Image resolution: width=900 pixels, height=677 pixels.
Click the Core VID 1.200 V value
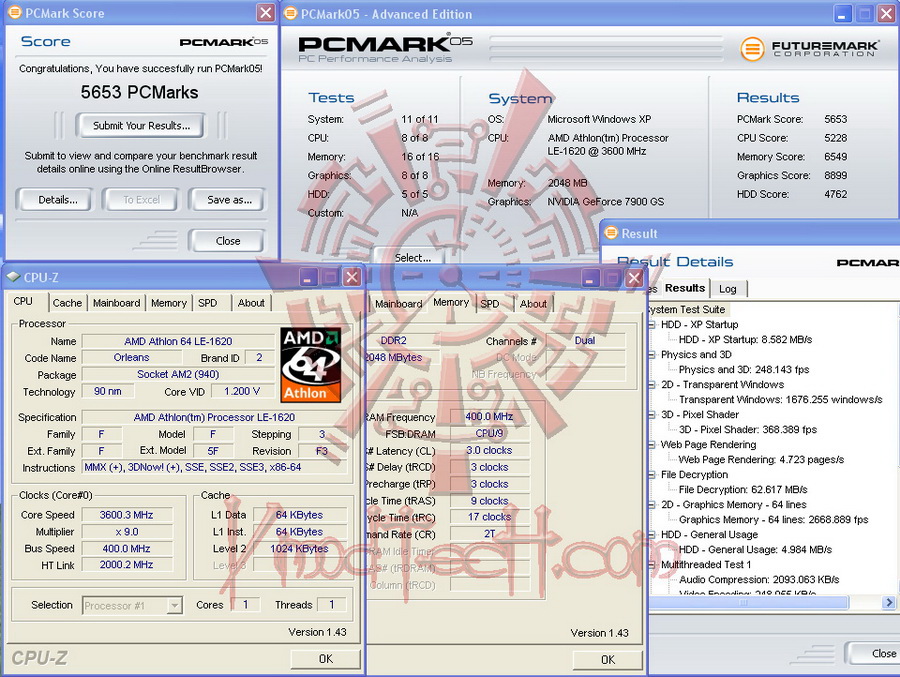(242, 391)
